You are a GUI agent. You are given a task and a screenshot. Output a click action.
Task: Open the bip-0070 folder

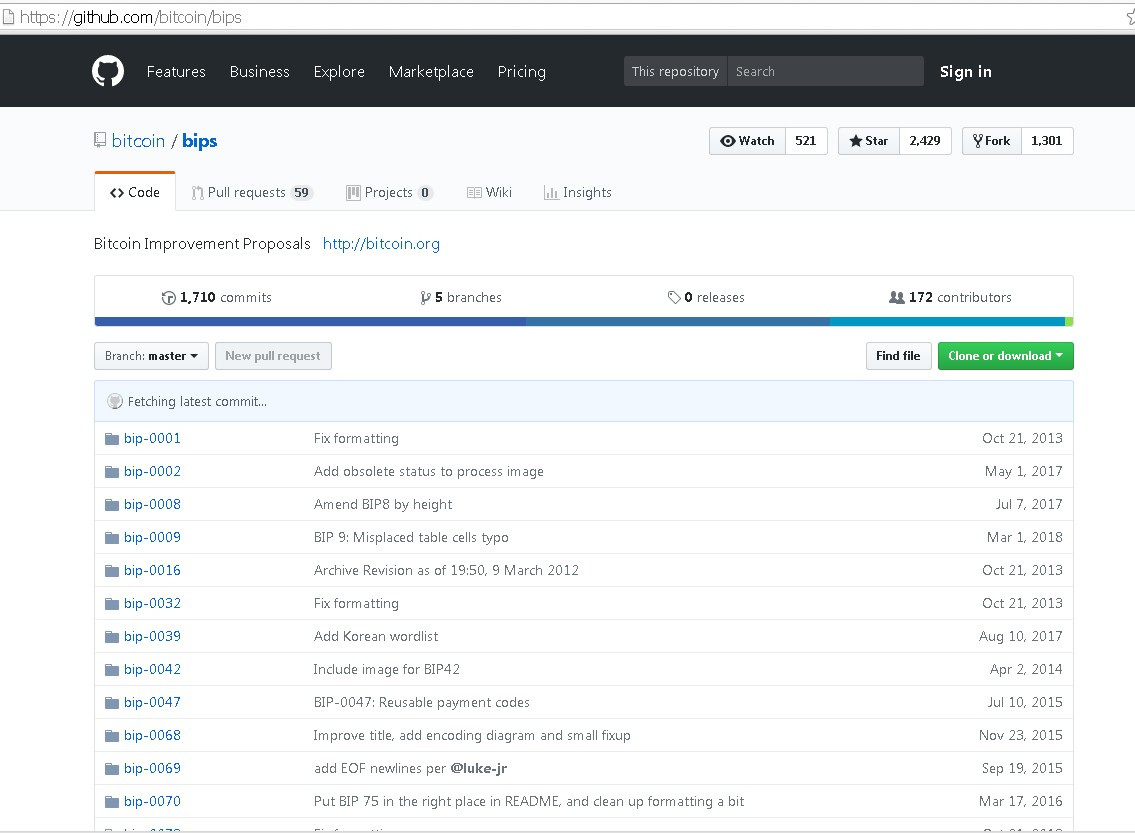click(152, 802)
